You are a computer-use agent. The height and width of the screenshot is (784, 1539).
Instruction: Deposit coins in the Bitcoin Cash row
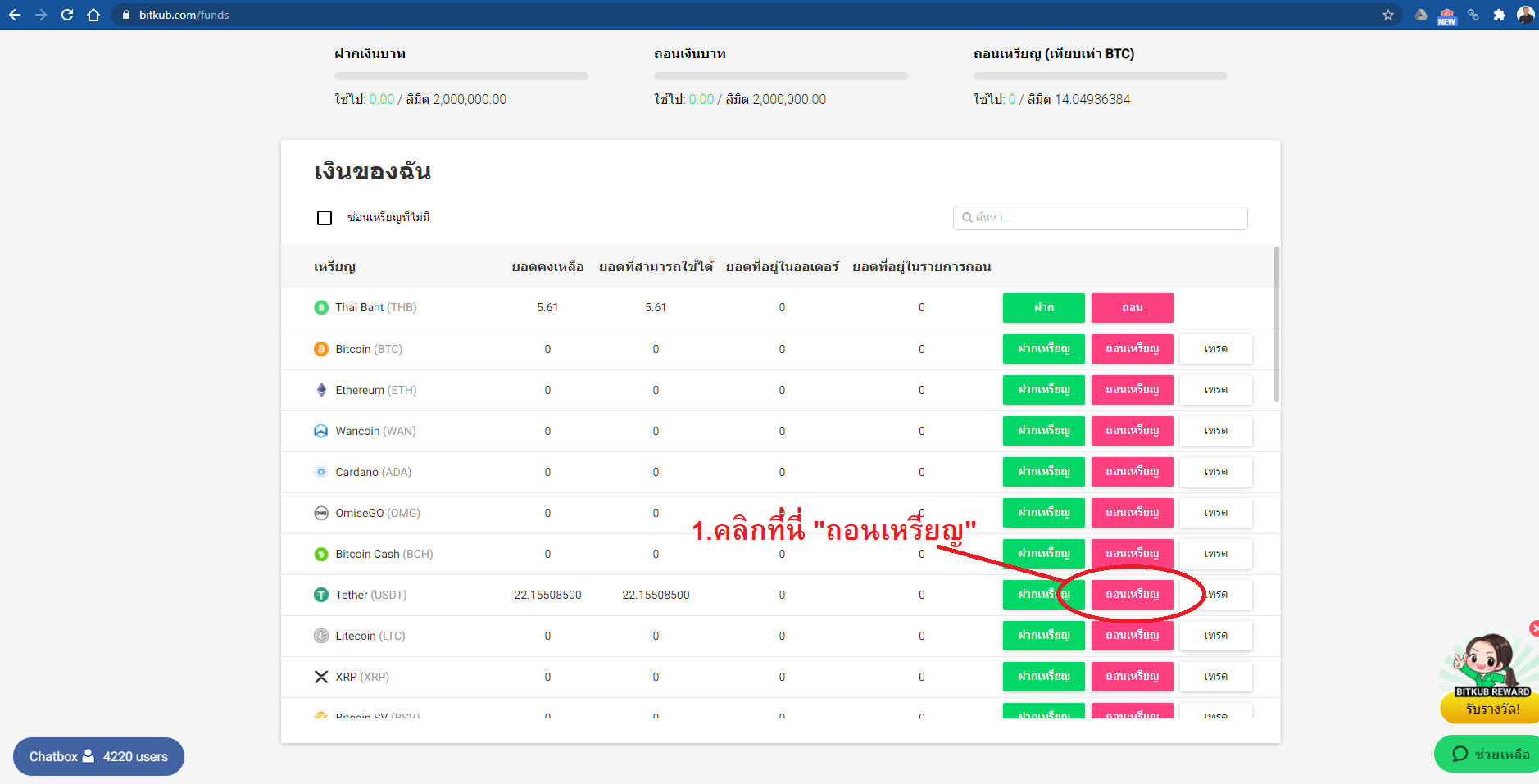(1044, 554)
